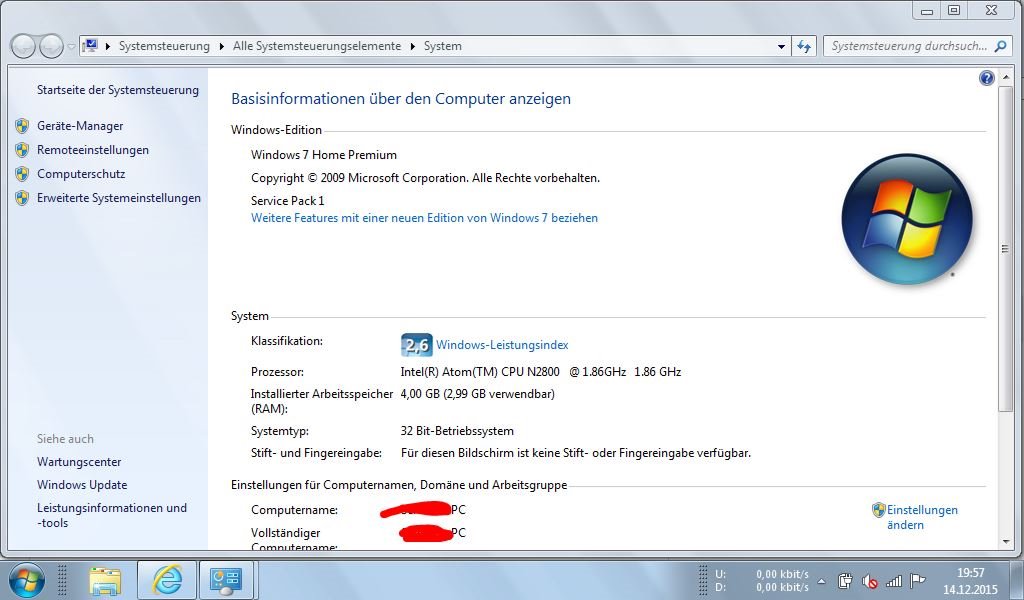Image resolution: width=1024 pixels, height=600 pixels.
Task: Click the muted volume tray icon
Action: [869, 580]
